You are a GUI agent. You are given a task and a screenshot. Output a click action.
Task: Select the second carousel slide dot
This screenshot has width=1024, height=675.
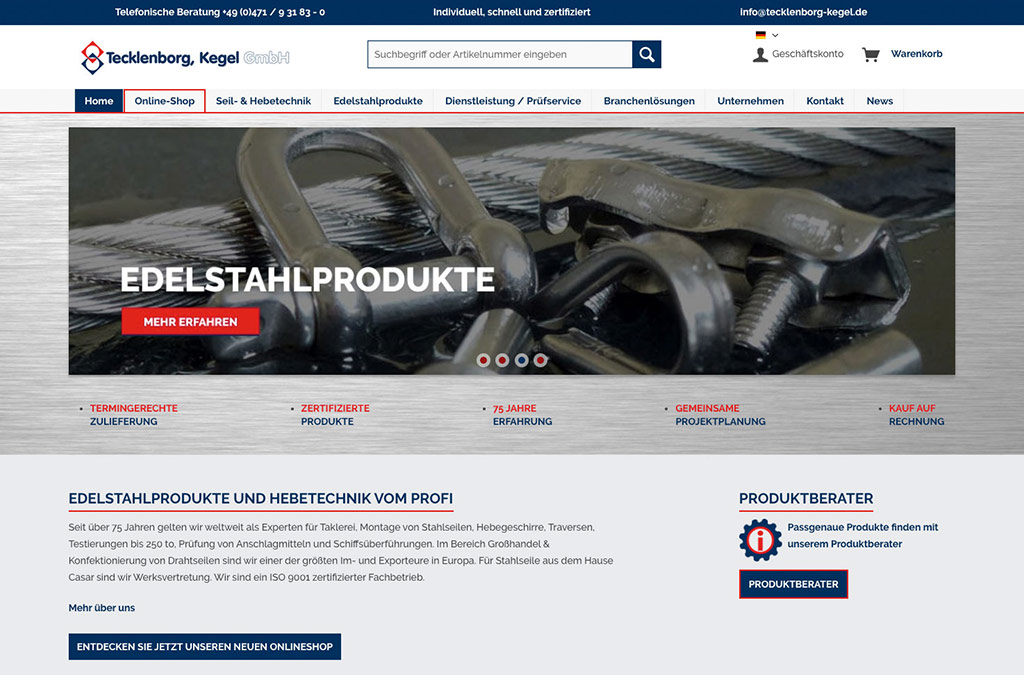(x=503, y=360)
